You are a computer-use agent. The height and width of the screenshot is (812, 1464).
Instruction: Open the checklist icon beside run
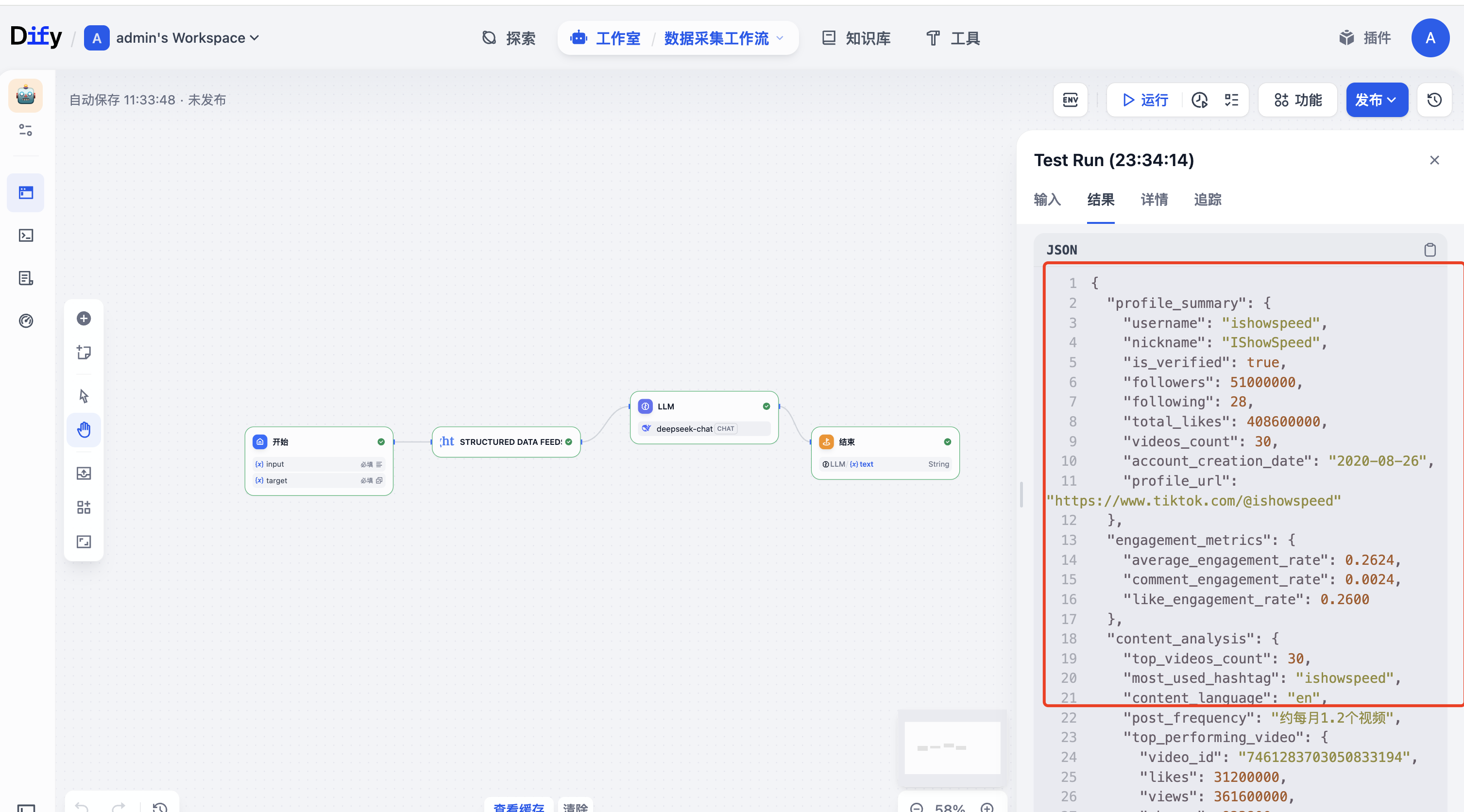(x=1231, y=100)
